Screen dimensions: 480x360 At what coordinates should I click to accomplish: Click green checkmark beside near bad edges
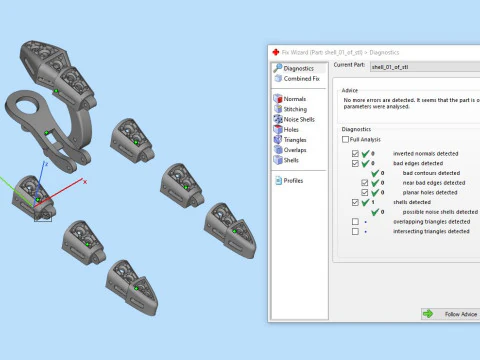[375, 183]
